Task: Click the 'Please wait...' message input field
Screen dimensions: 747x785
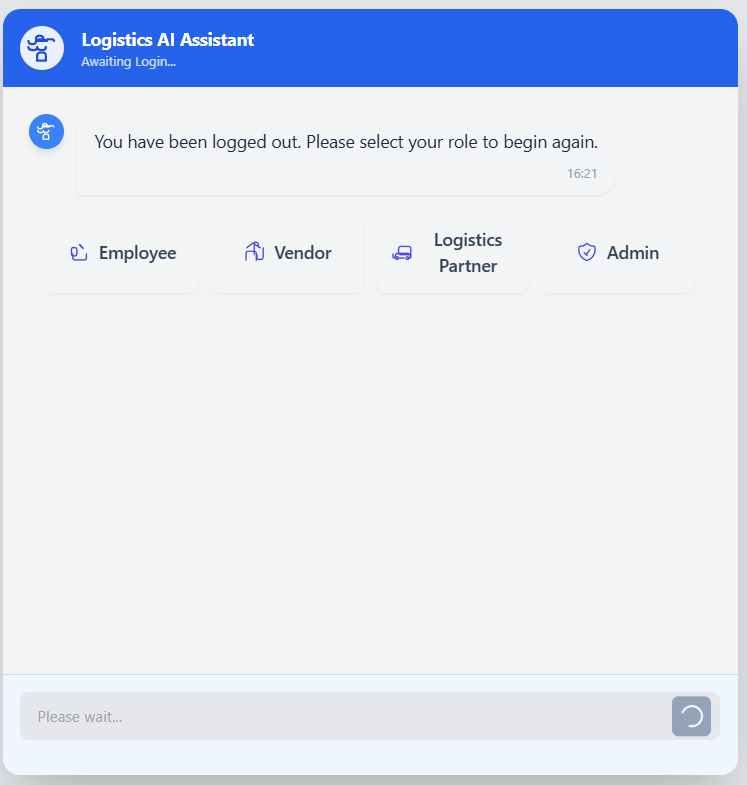Action: point(345,716)
